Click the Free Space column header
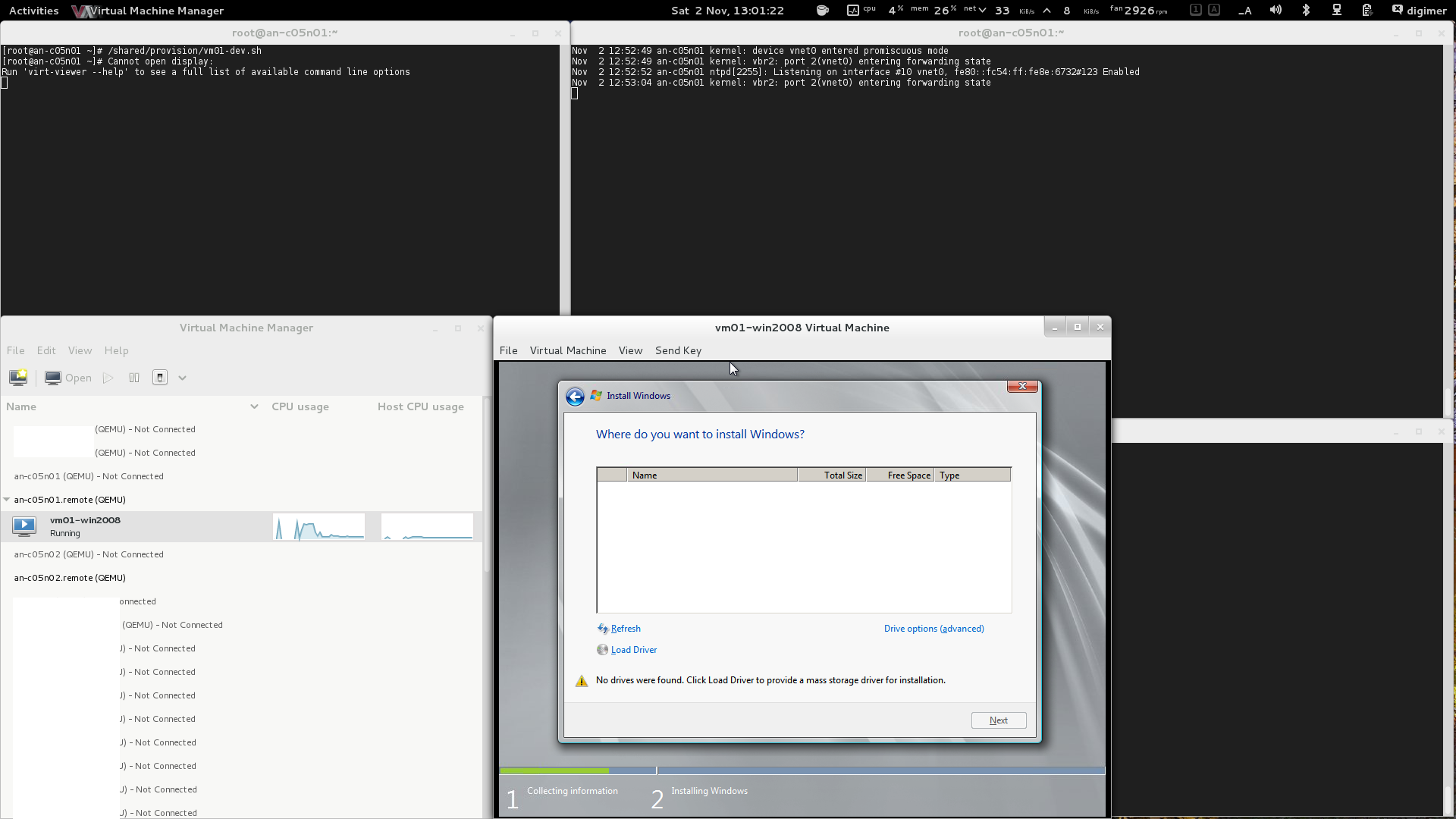1456x819 pixels. click(900, 475)
